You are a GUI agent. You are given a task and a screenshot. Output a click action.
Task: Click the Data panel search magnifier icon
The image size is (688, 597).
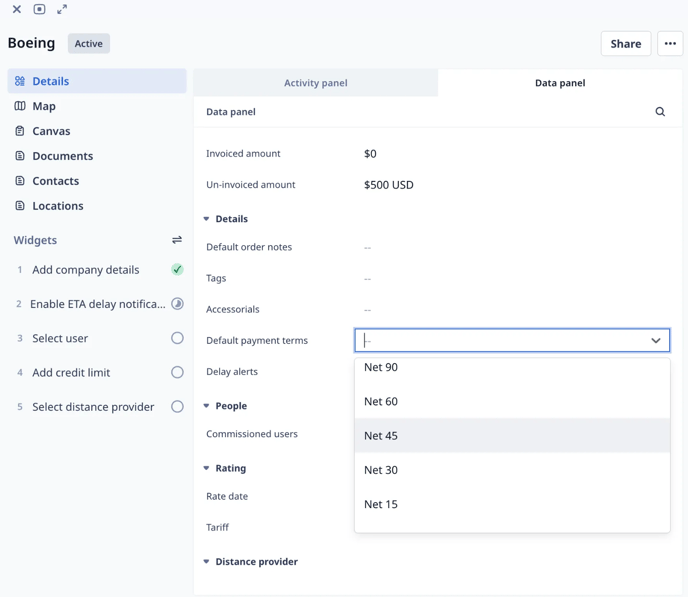[x=660, y=112]
